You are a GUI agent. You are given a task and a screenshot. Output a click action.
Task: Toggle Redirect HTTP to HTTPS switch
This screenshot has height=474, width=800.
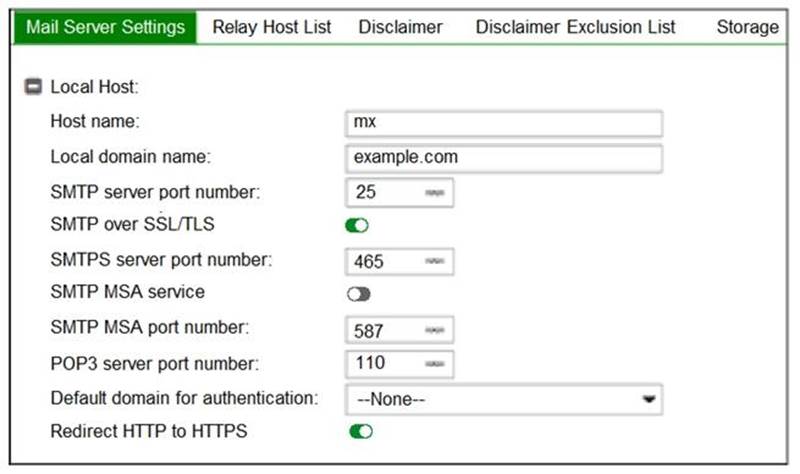360,431
